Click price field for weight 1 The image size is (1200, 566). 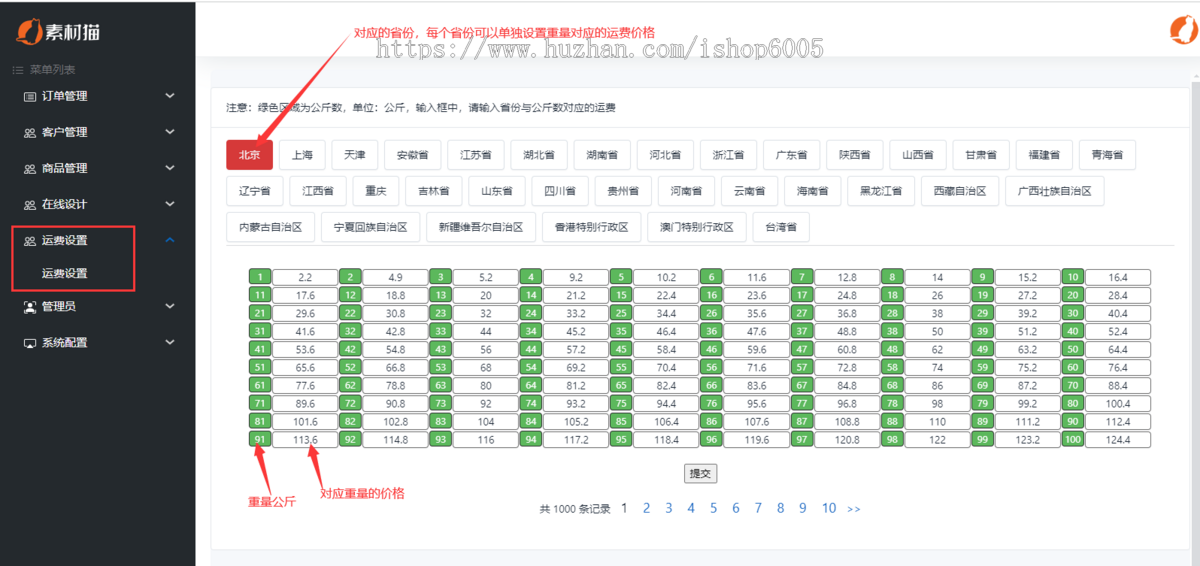coord(305,277)
